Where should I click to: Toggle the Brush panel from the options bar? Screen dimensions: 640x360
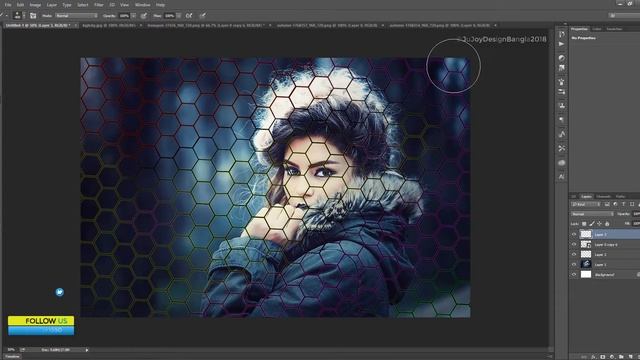coord(33,16)
